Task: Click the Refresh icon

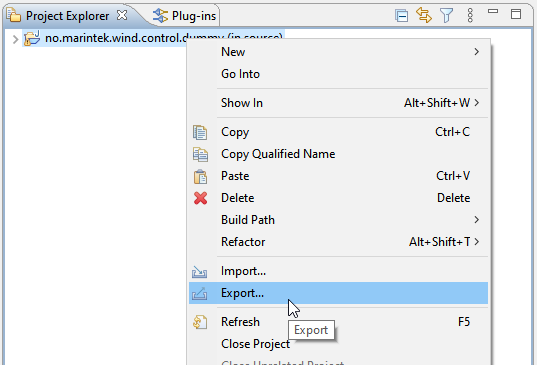Action: point(200,322)
